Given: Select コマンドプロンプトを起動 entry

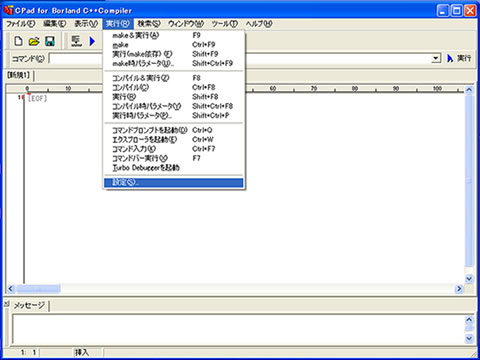Looking at the screenshot, I should pos(173,130).
